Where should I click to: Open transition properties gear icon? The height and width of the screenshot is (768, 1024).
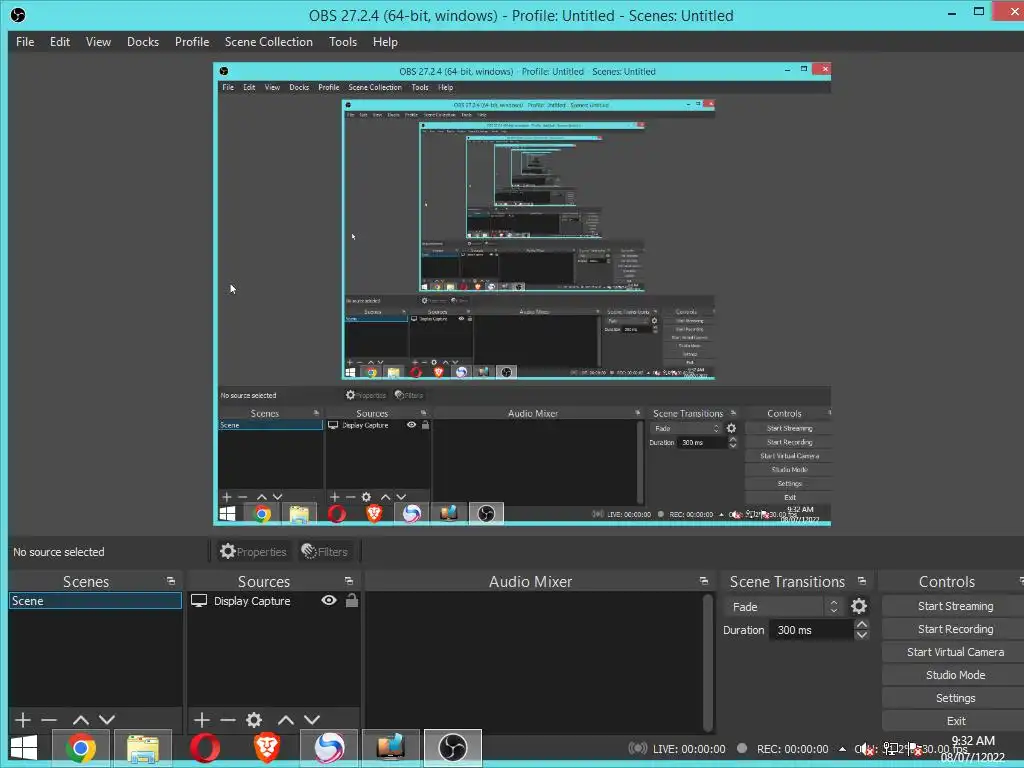859,607
